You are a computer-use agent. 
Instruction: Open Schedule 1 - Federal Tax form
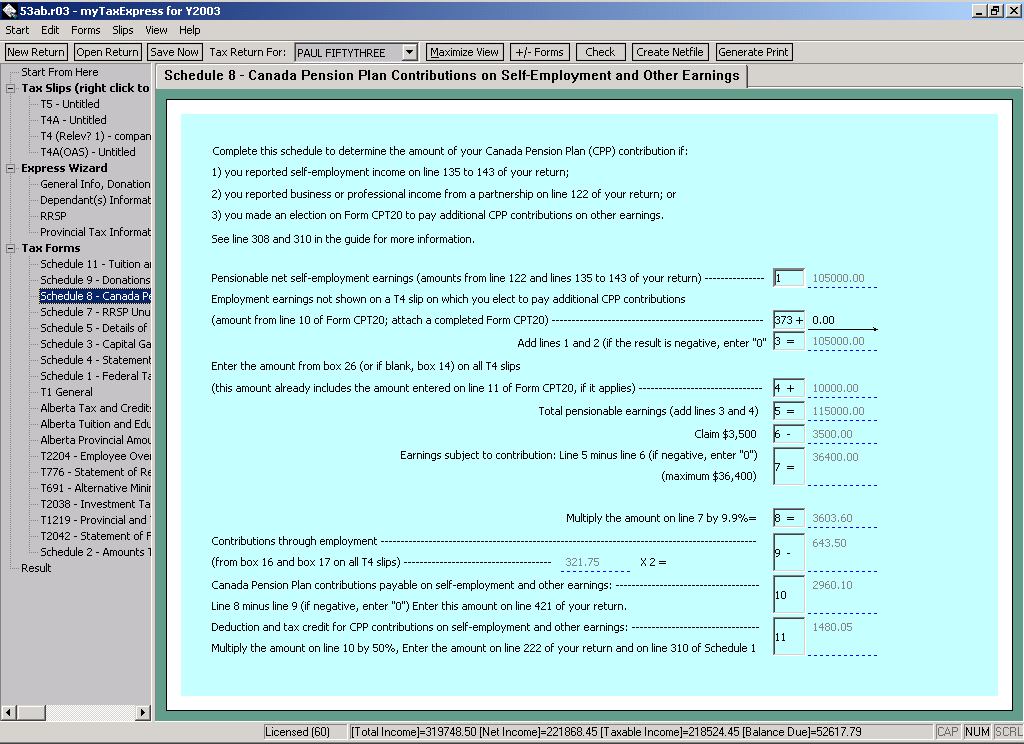(x=95, y=376)
